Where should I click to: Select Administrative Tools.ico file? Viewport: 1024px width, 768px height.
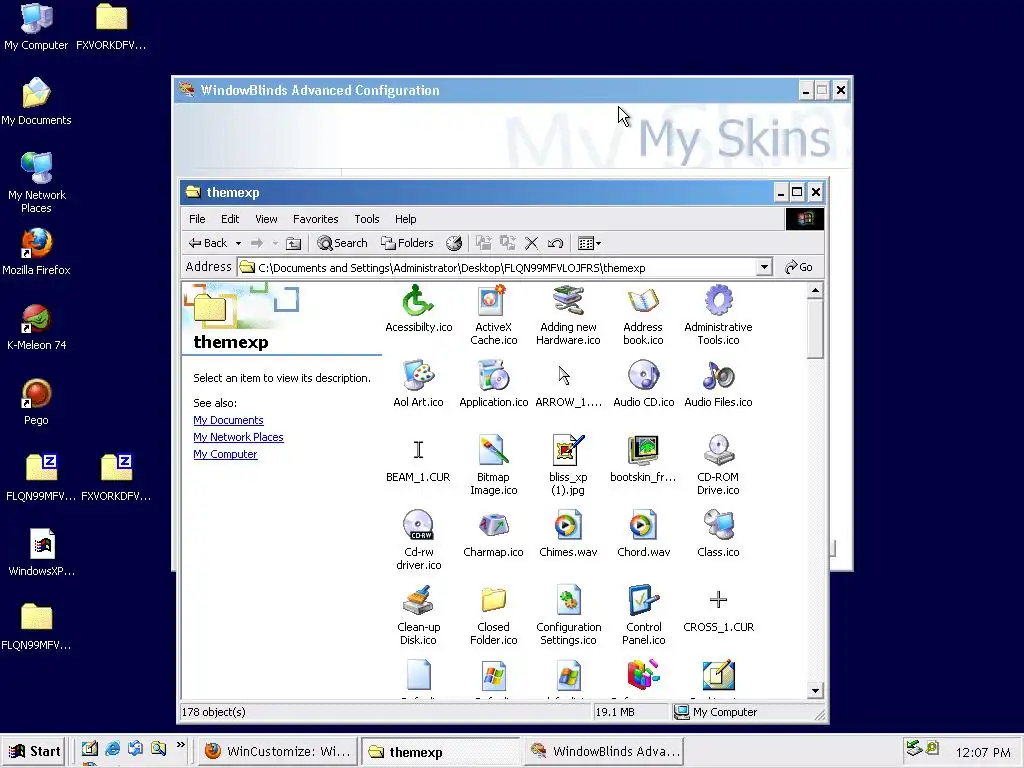[x=718, y=315]
